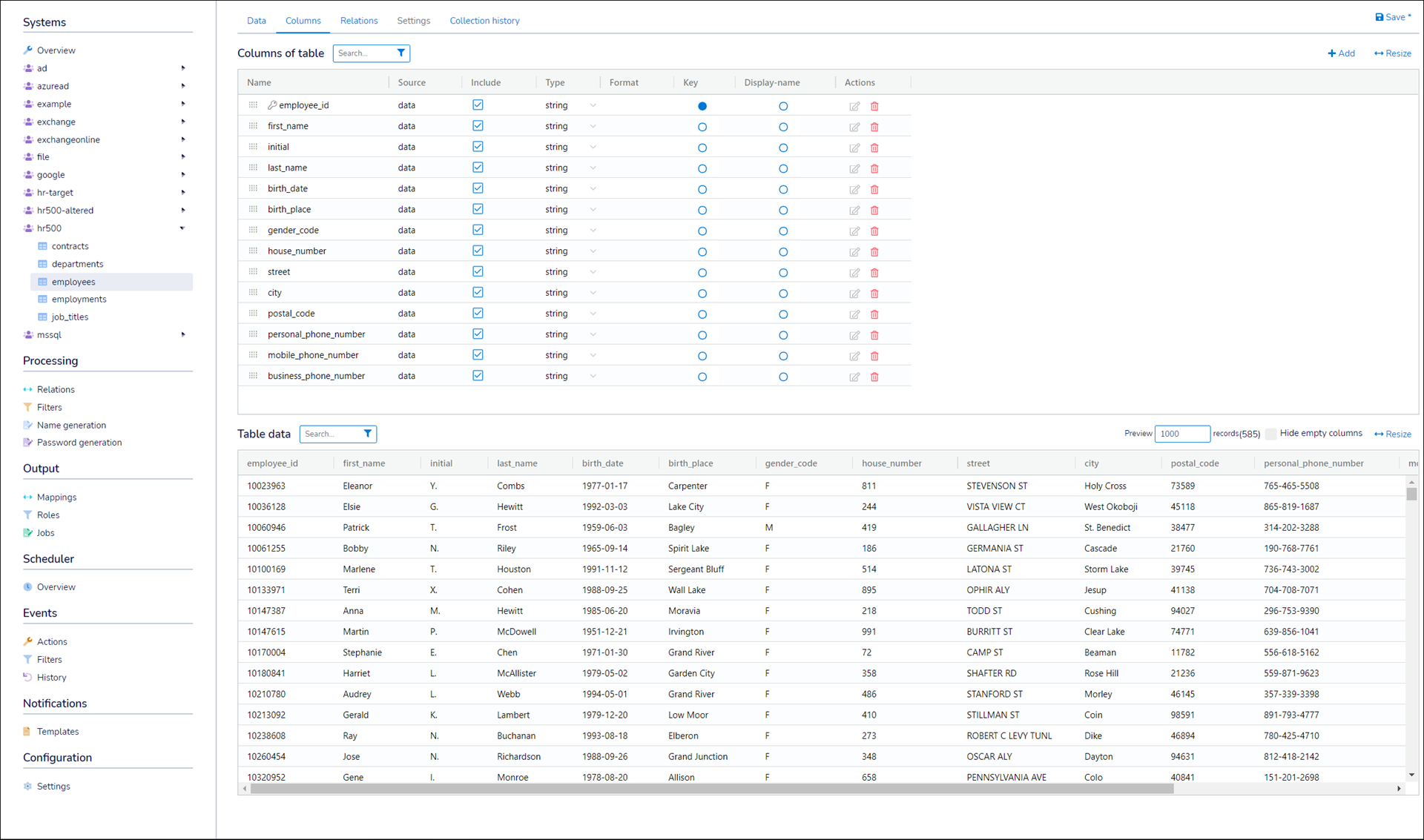This screenshot has height=840, width=1424.
Task: Click the edit icon for employee_id row
Action: (x=854, y=106)
